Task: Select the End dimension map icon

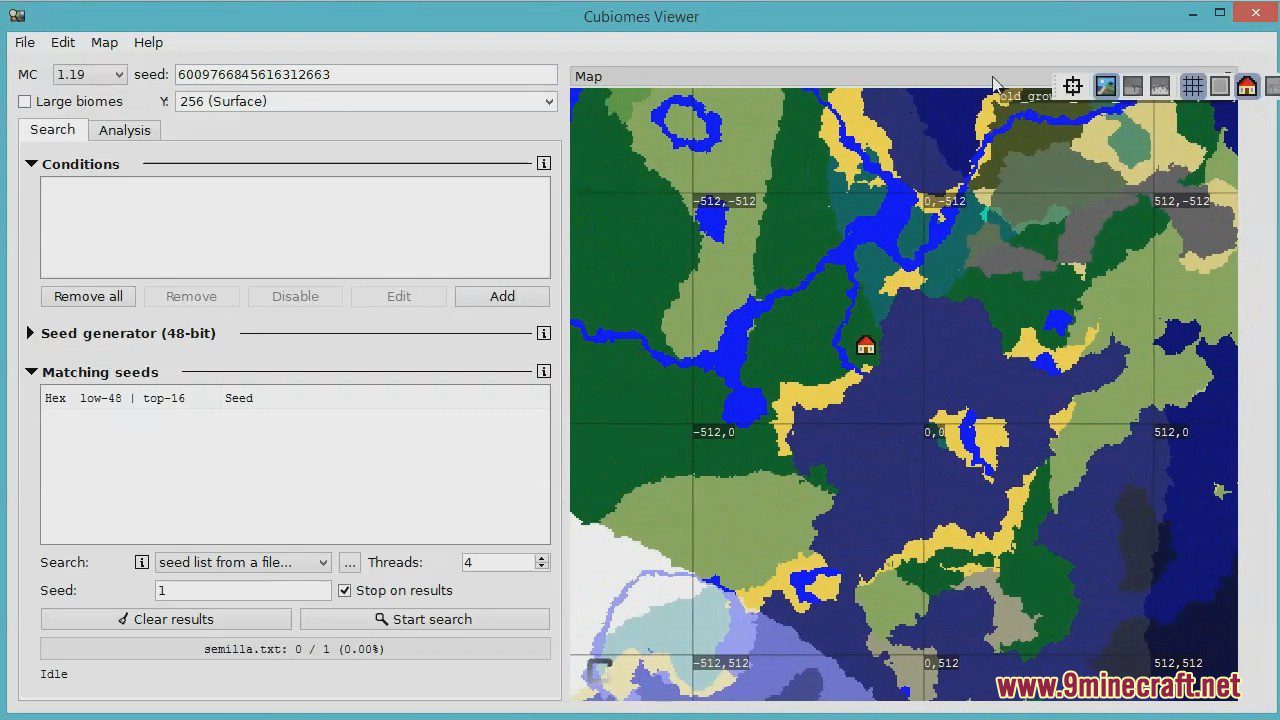Action: 1160,86
